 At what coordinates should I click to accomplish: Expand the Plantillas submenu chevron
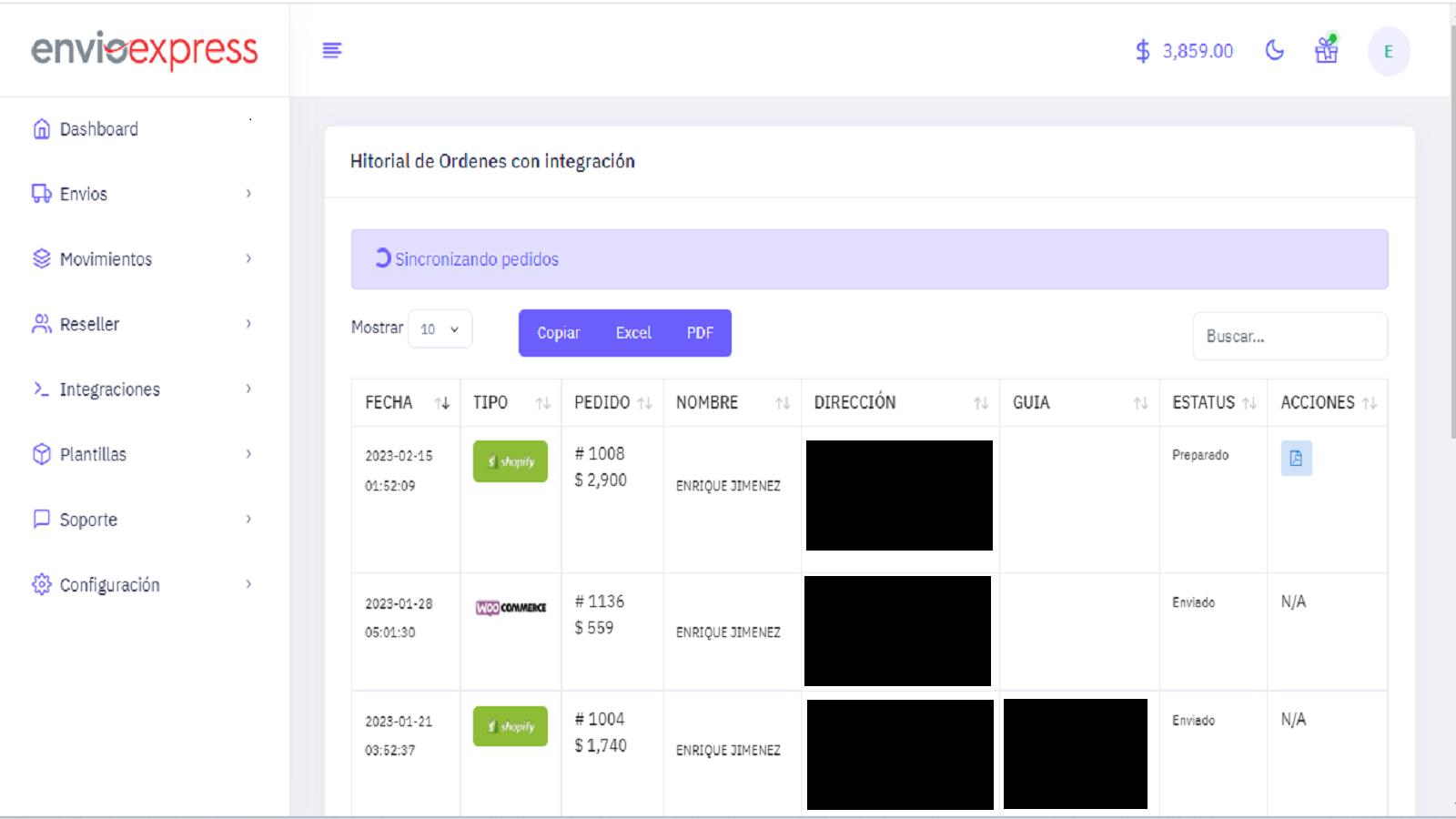tap(248, 453)
